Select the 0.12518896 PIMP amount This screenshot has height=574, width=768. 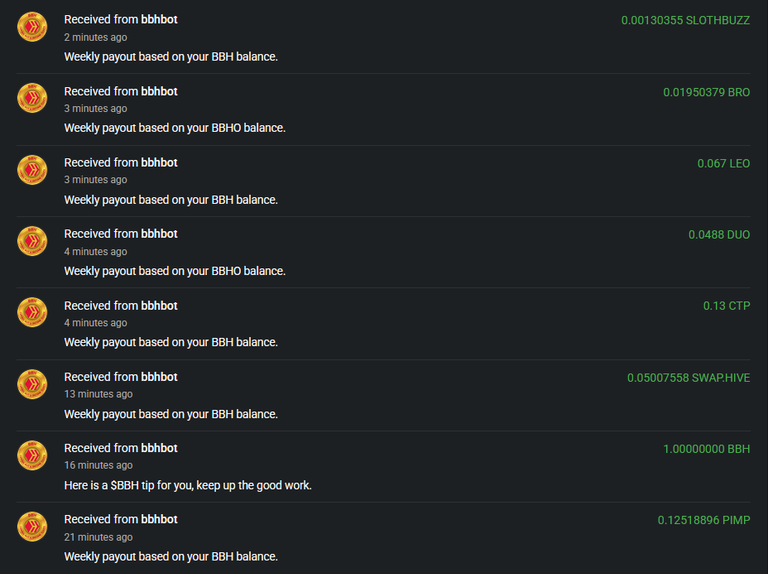pyautogui.click(x=703, y=520)
